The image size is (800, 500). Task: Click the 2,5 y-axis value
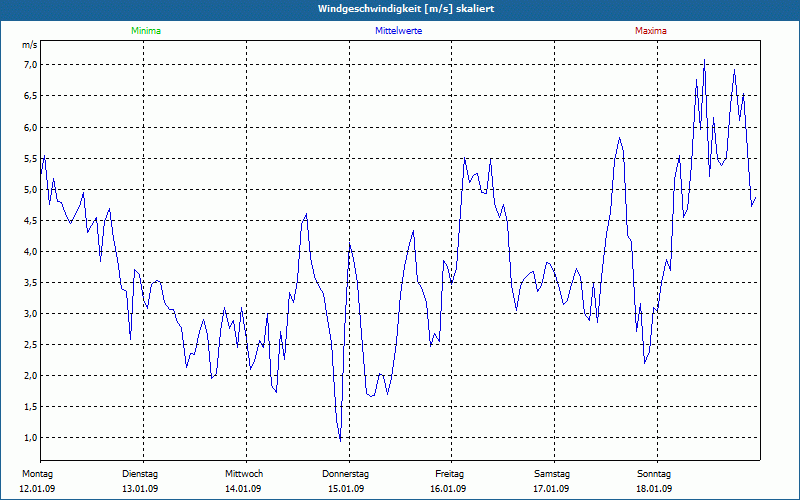[x=31, y=345]
